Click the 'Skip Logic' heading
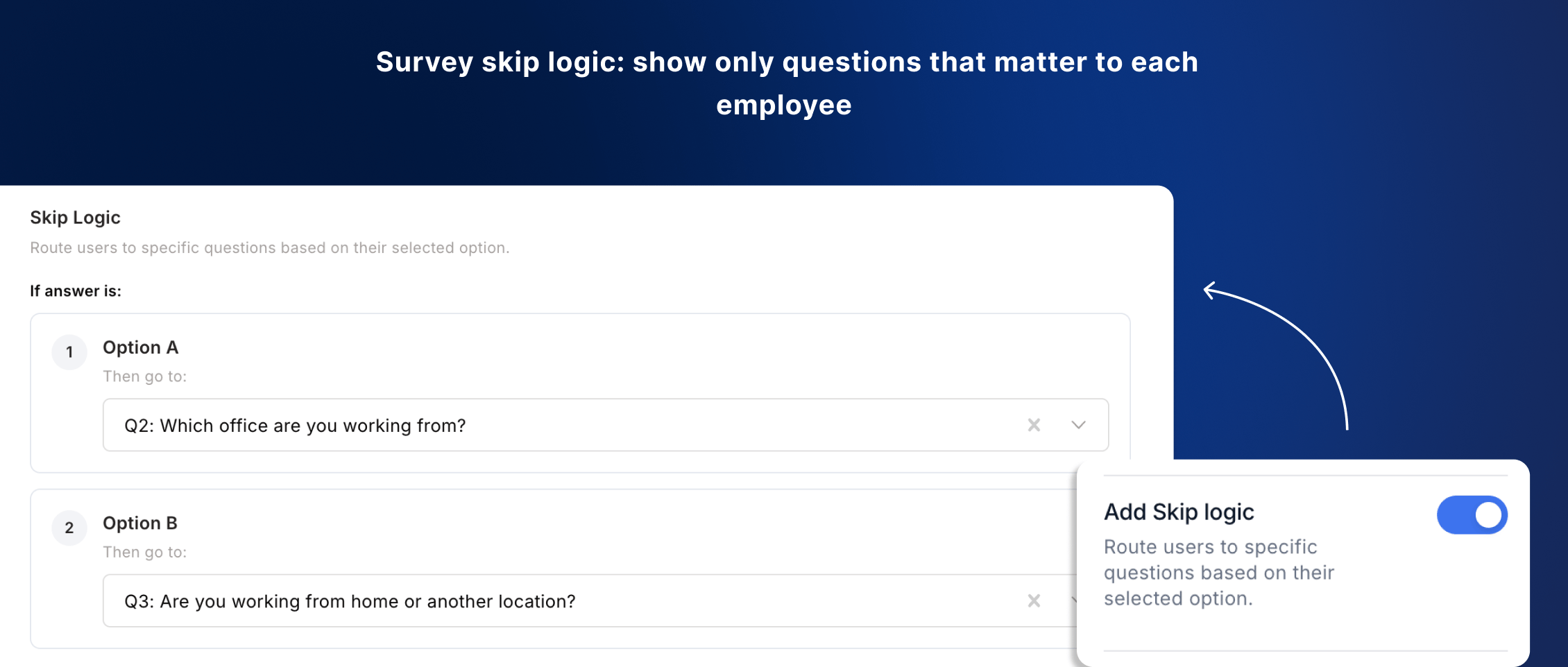Image resolution: width=1568 pixels, height=667 pixels. pos(75,218)
